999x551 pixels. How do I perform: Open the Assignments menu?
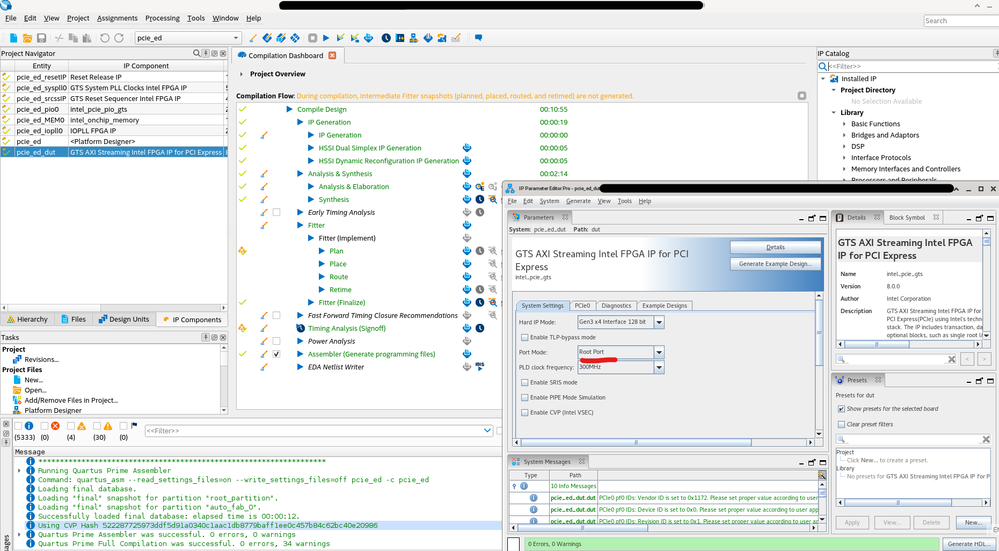pos(117,18)
